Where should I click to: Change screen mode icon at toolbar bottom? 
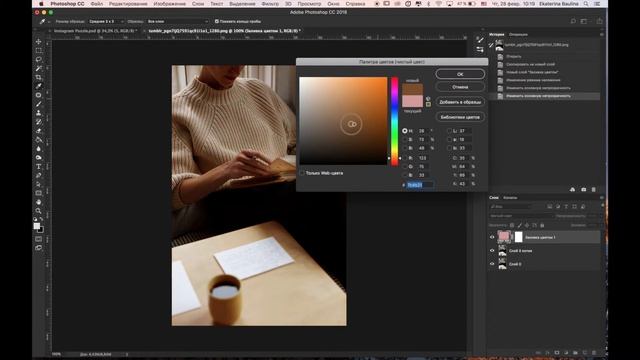point(38,248)
